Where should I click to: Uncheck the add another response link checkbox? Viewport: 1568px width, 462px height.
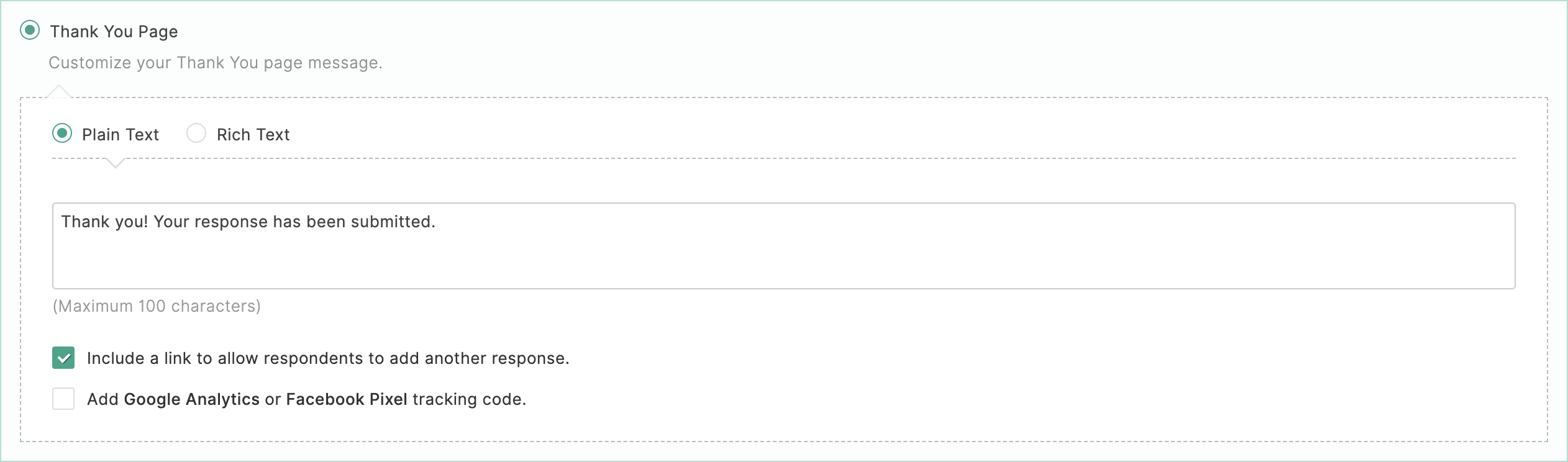coord(63,358)
